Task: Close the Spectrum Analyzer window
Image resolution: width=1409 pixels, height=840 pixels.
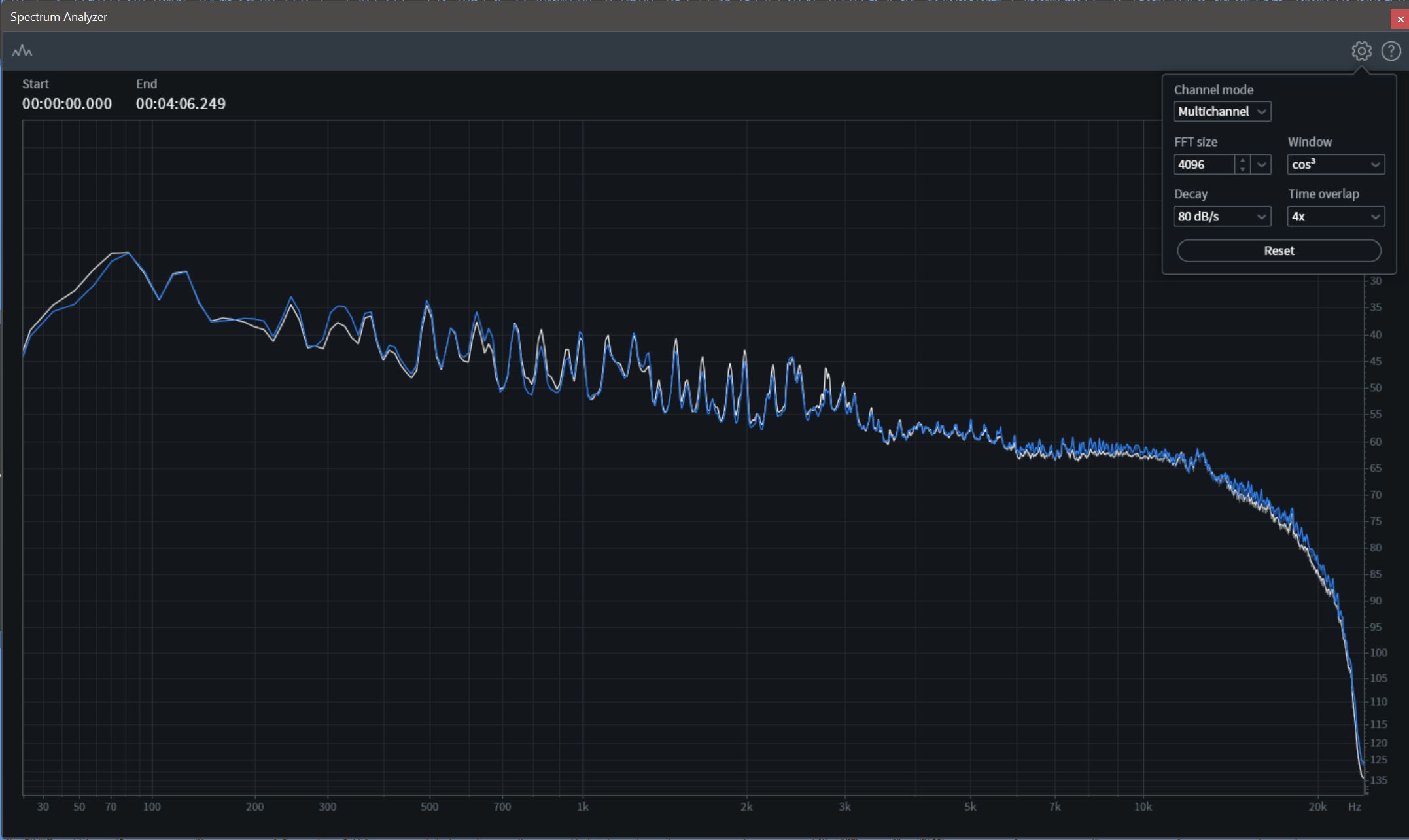Action: click(1400, 19)
